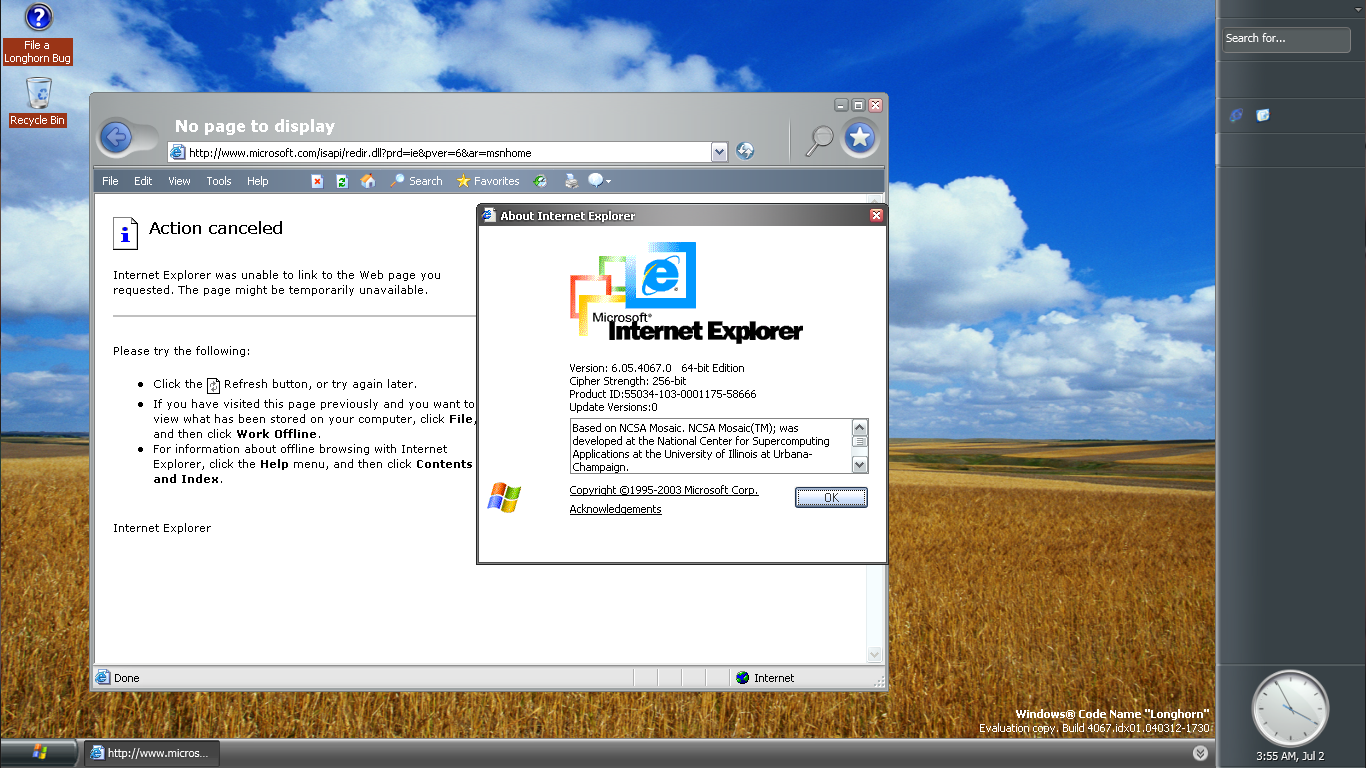Open the magnifying glass search pane
1366x768 pixels.
pyautogui.click(x=819, y=140)
